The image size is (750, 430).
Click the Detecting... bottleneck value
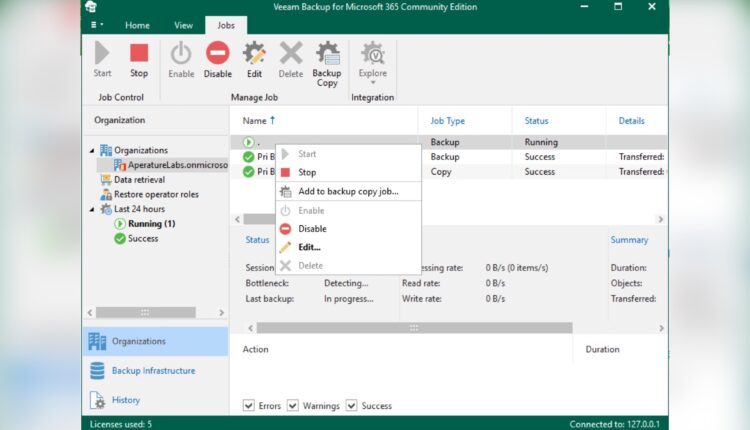coord(346,283)
